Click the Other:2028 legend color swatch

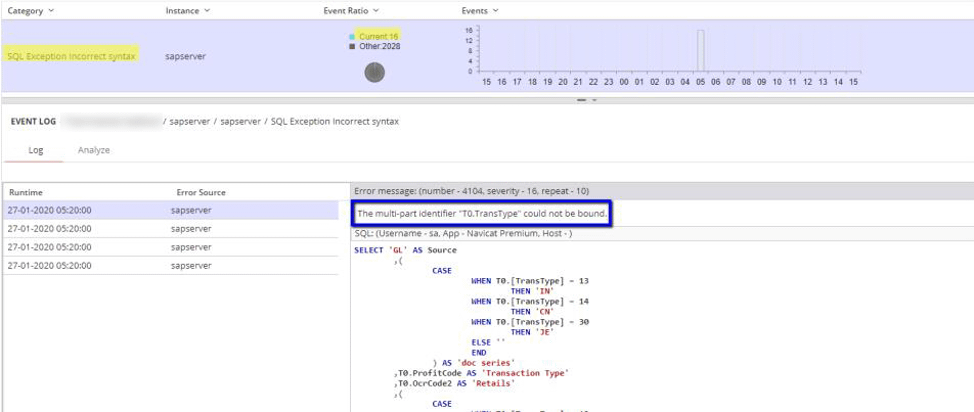352,46
